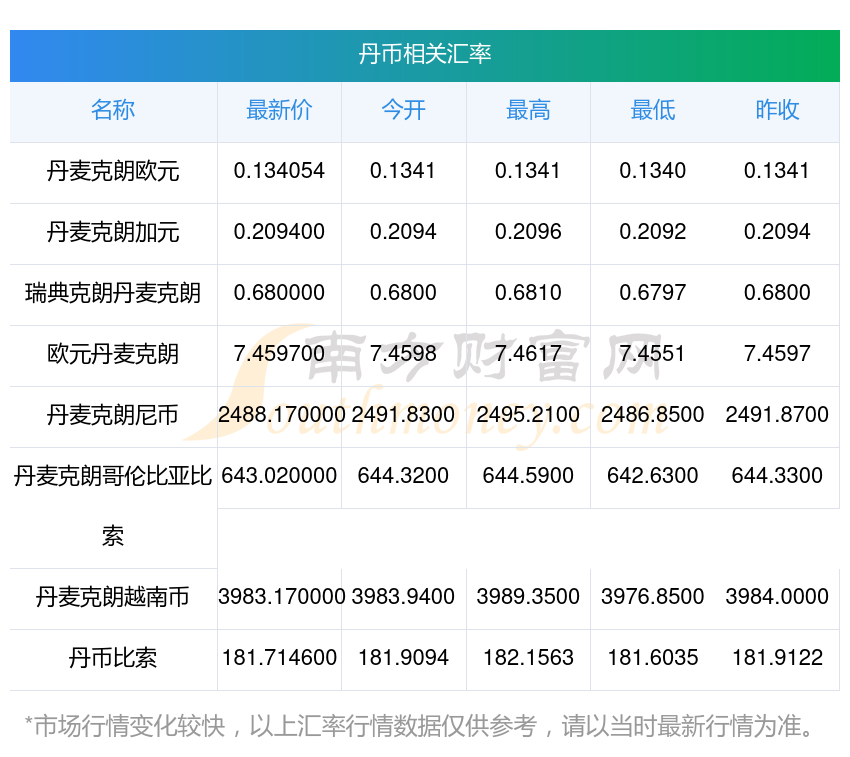
Task: Open the 瑞典克朗丹麦克朗 currency pair
Action: click(x=113, y=293)
